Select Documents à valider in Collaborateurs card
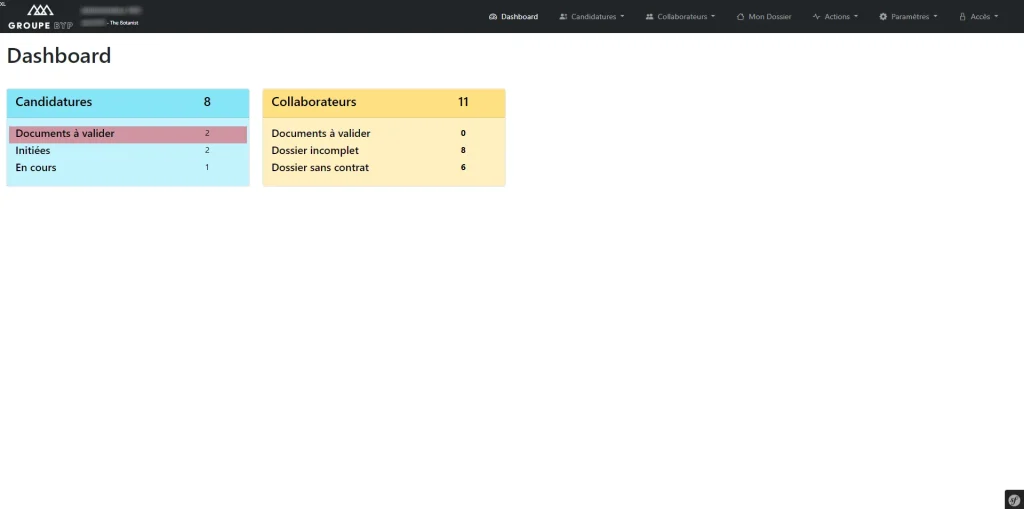Screen dimensions: 1024x509 tap(384, 134)
